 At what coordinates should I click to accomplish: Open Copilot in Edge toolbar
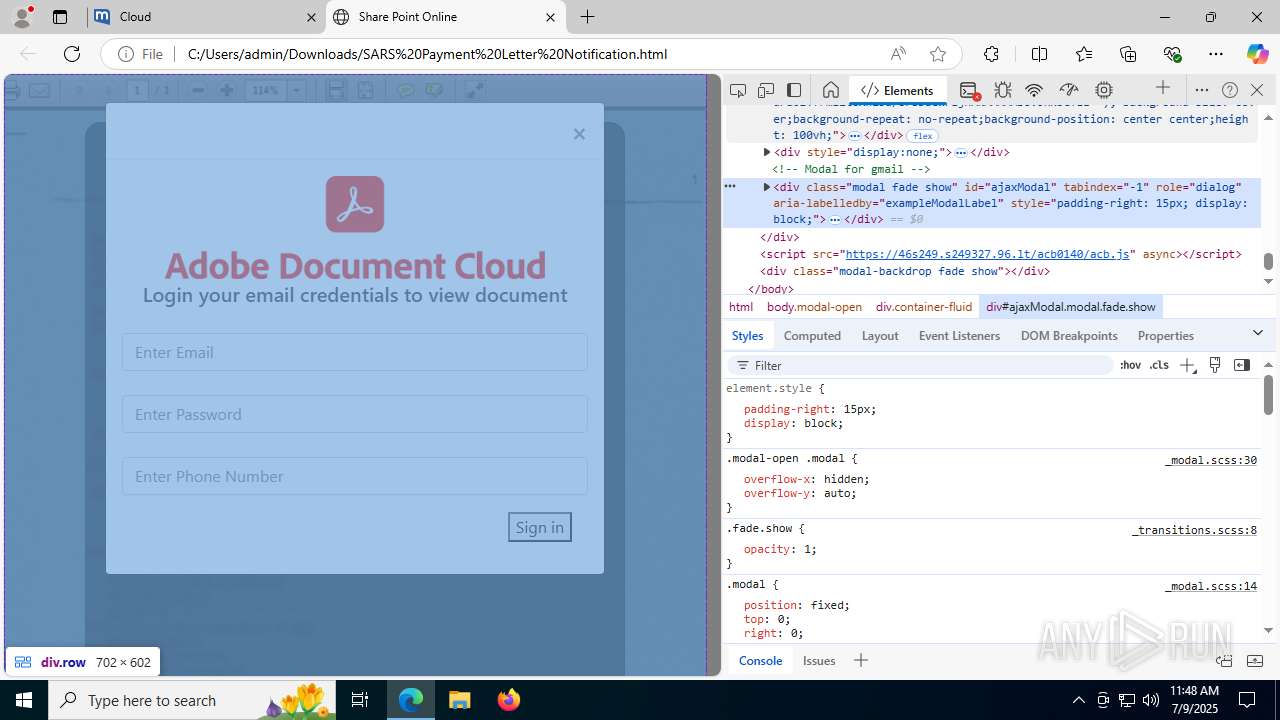pyautogui.click(x=1257, y=54)
